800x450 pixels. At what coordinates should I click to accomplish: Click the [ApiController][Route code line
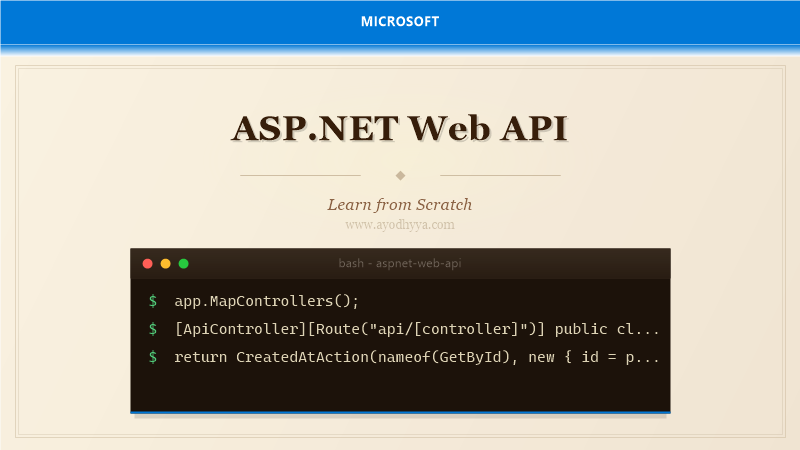point(417,329)
